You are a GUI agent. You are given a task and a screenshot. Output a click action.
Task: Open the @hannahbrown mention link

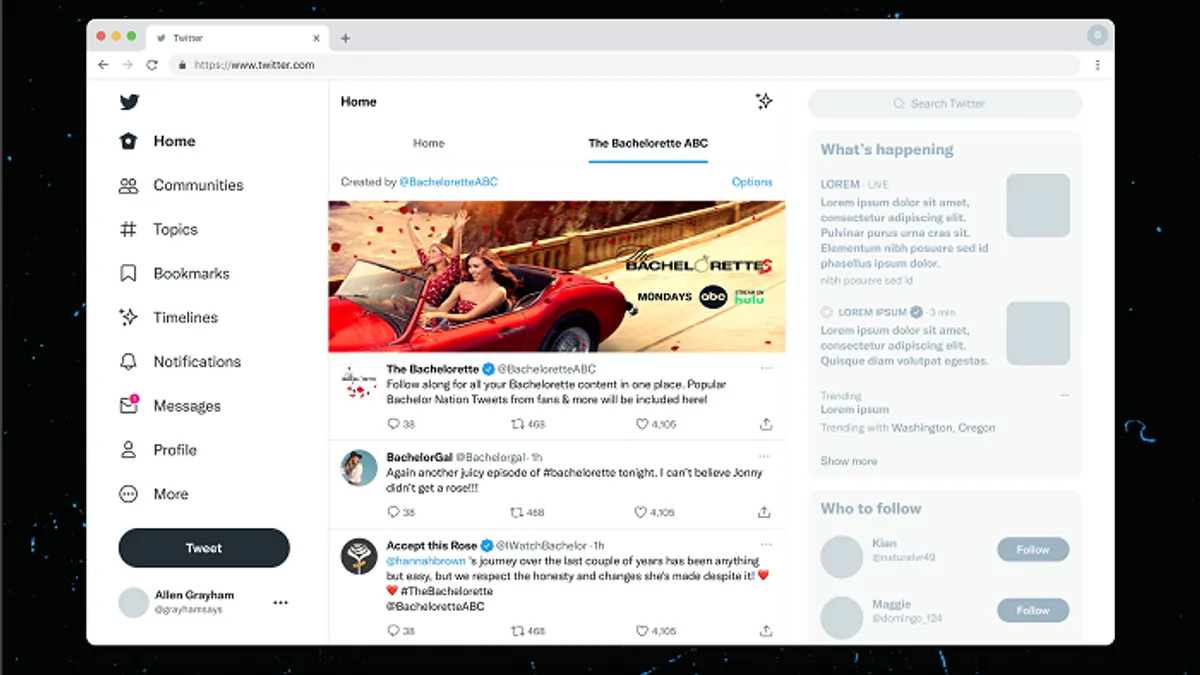point(425,561)
